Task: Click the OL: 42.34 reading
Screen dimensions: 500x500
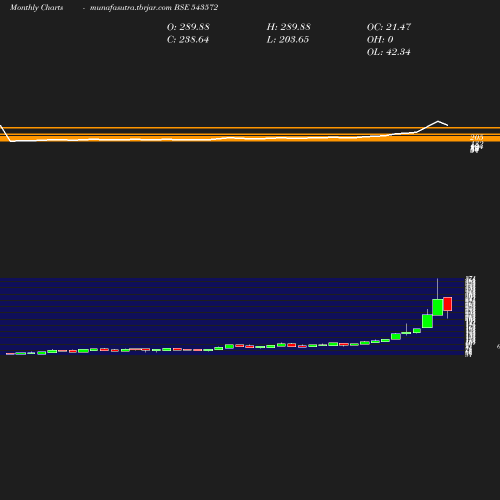Action: (389, 52)
